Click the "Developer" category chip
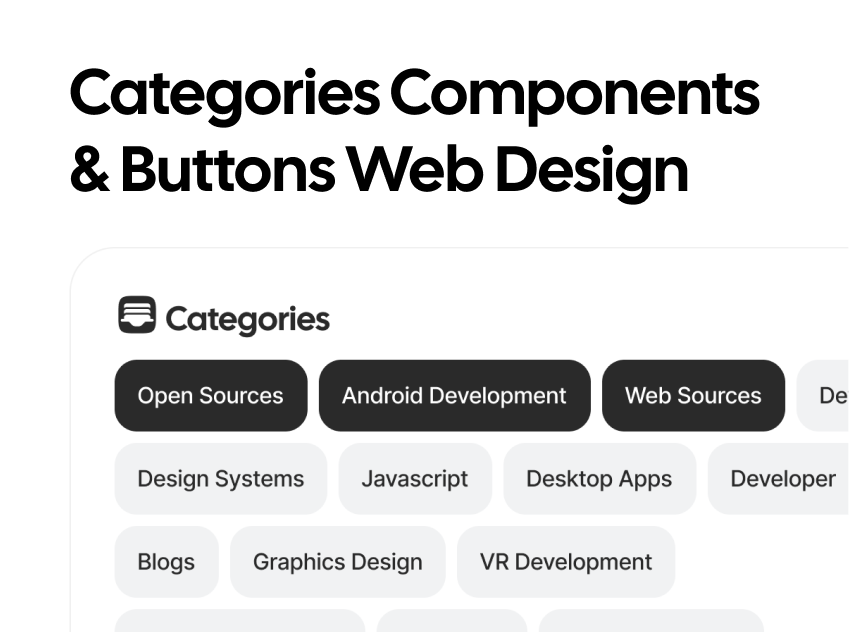Screen dimensions: 849x632 (x=783, y=479)
